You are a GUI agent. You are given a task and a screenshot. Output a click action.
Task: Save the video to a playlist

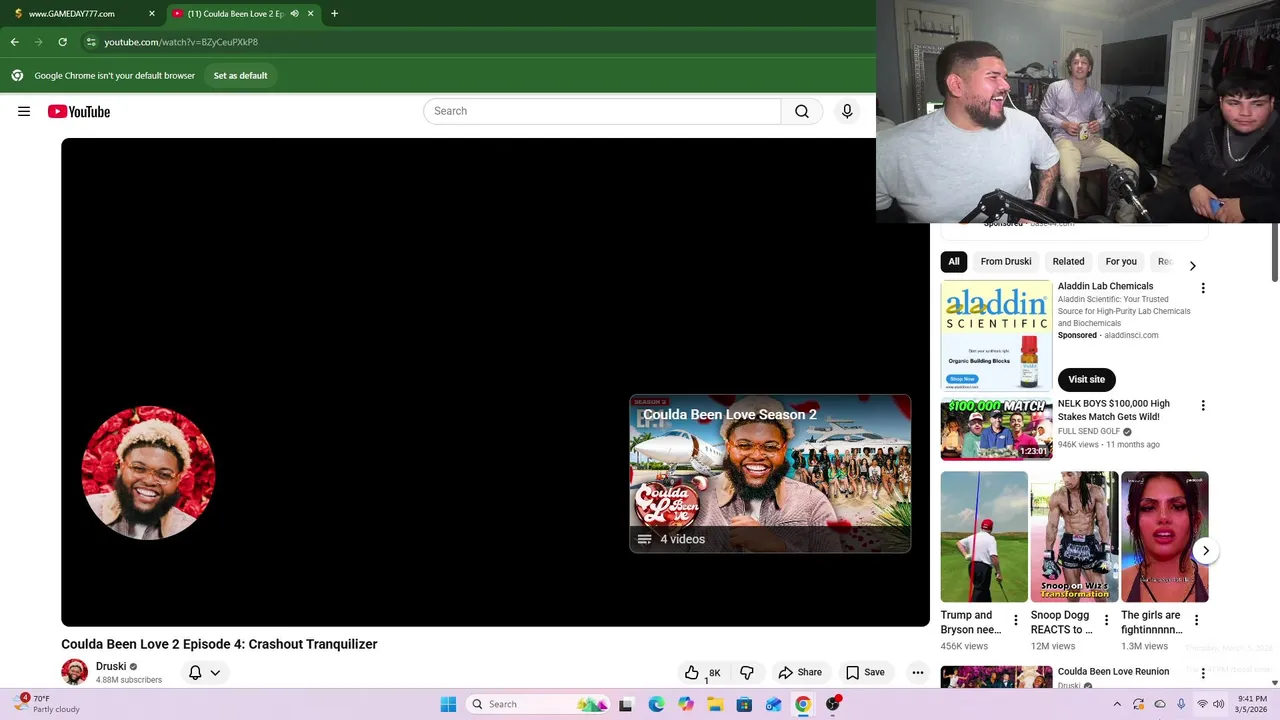tap(865, 673)
